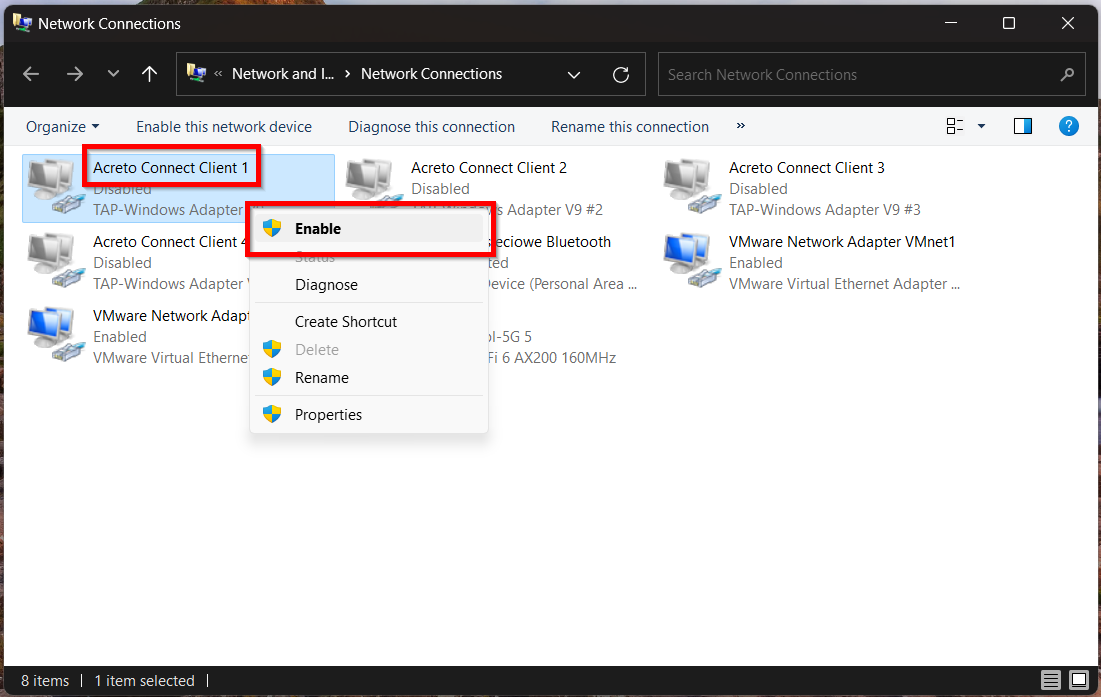Choose Rename in the context menu
Viewport: 1101px width, 697px height.
click(x=369, y=378)
